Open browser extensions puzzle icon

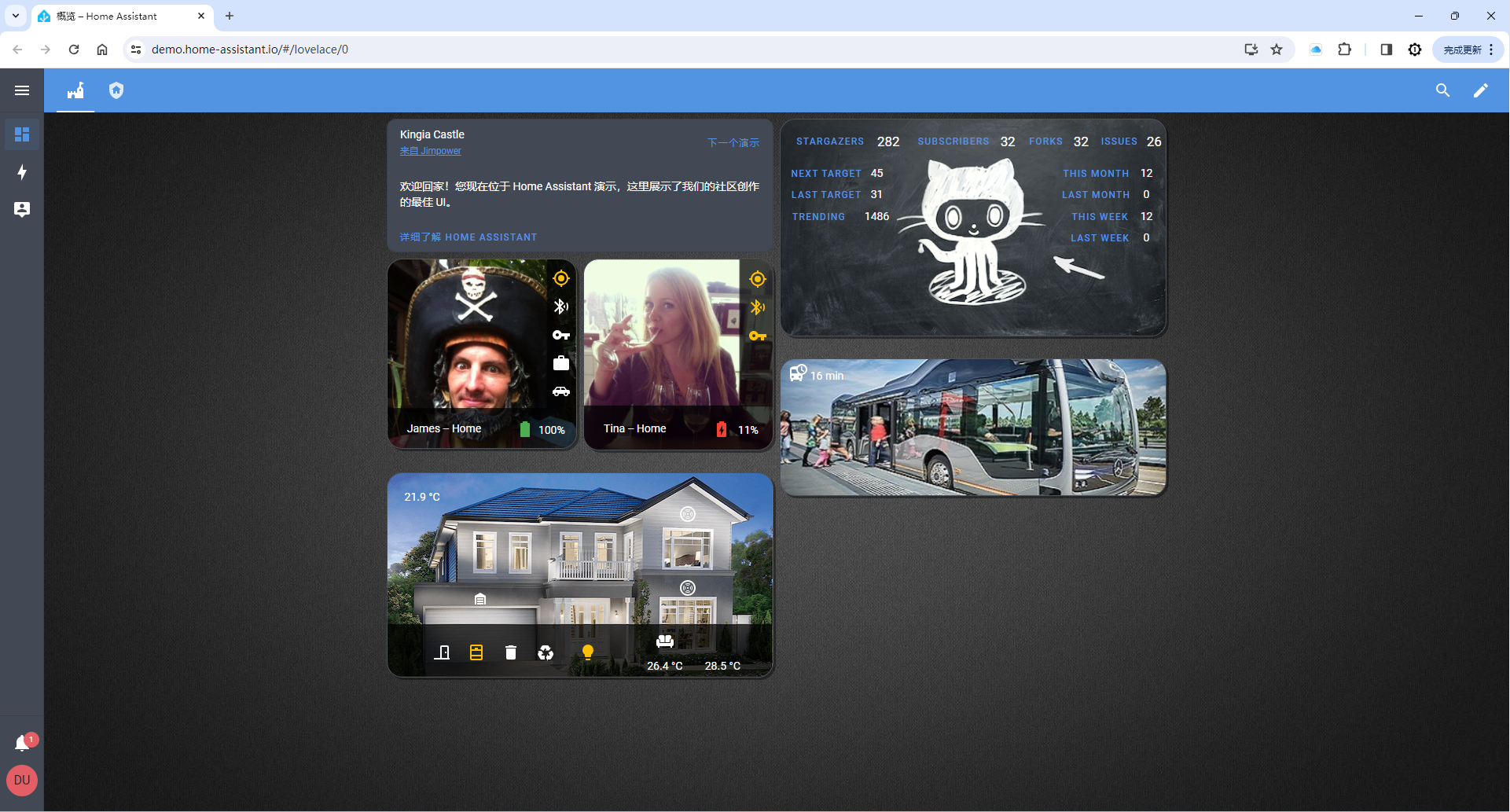coord(1345,50)
